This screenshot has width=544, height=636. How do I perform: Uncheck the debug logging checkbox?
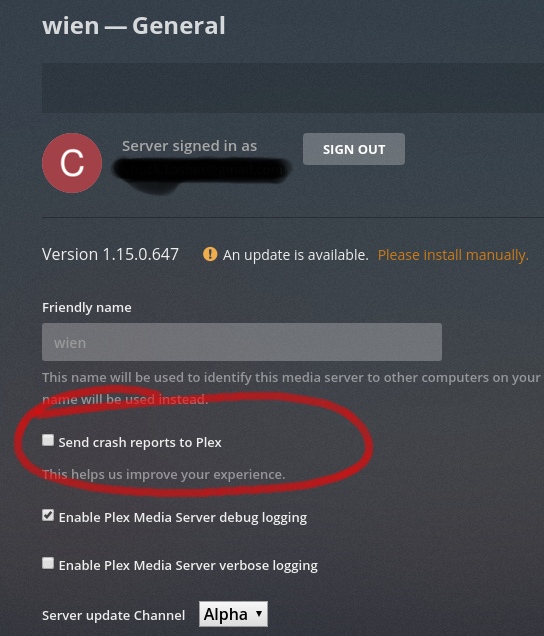[48, 516]
